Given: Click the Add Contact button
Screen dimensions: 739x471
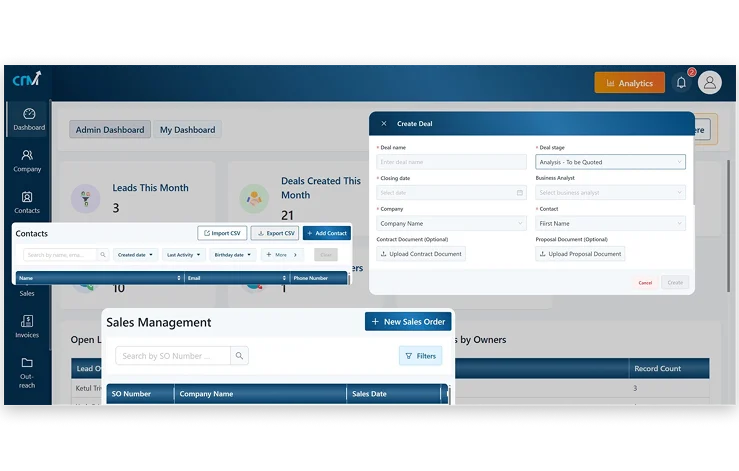Looking at the screenshot, I should [327, 233].
